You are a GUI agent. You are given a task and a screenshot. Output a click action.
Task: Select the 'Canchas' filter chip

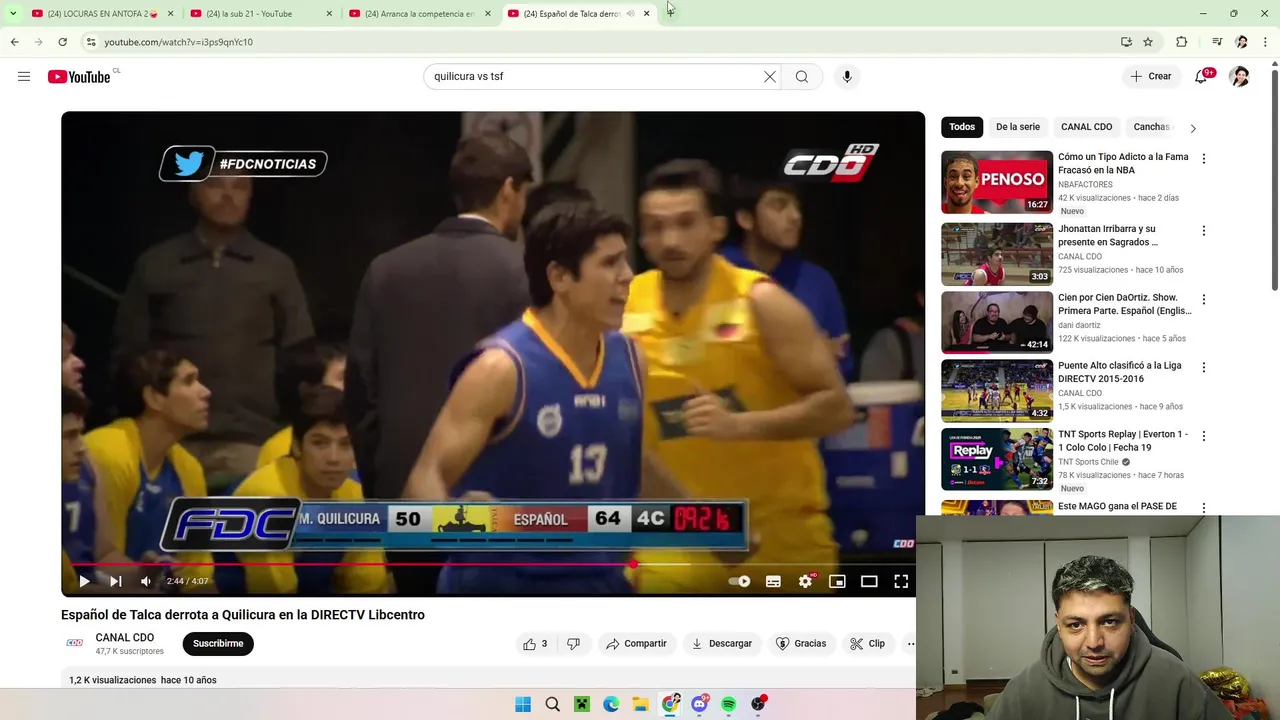(x=1151, y=127)
